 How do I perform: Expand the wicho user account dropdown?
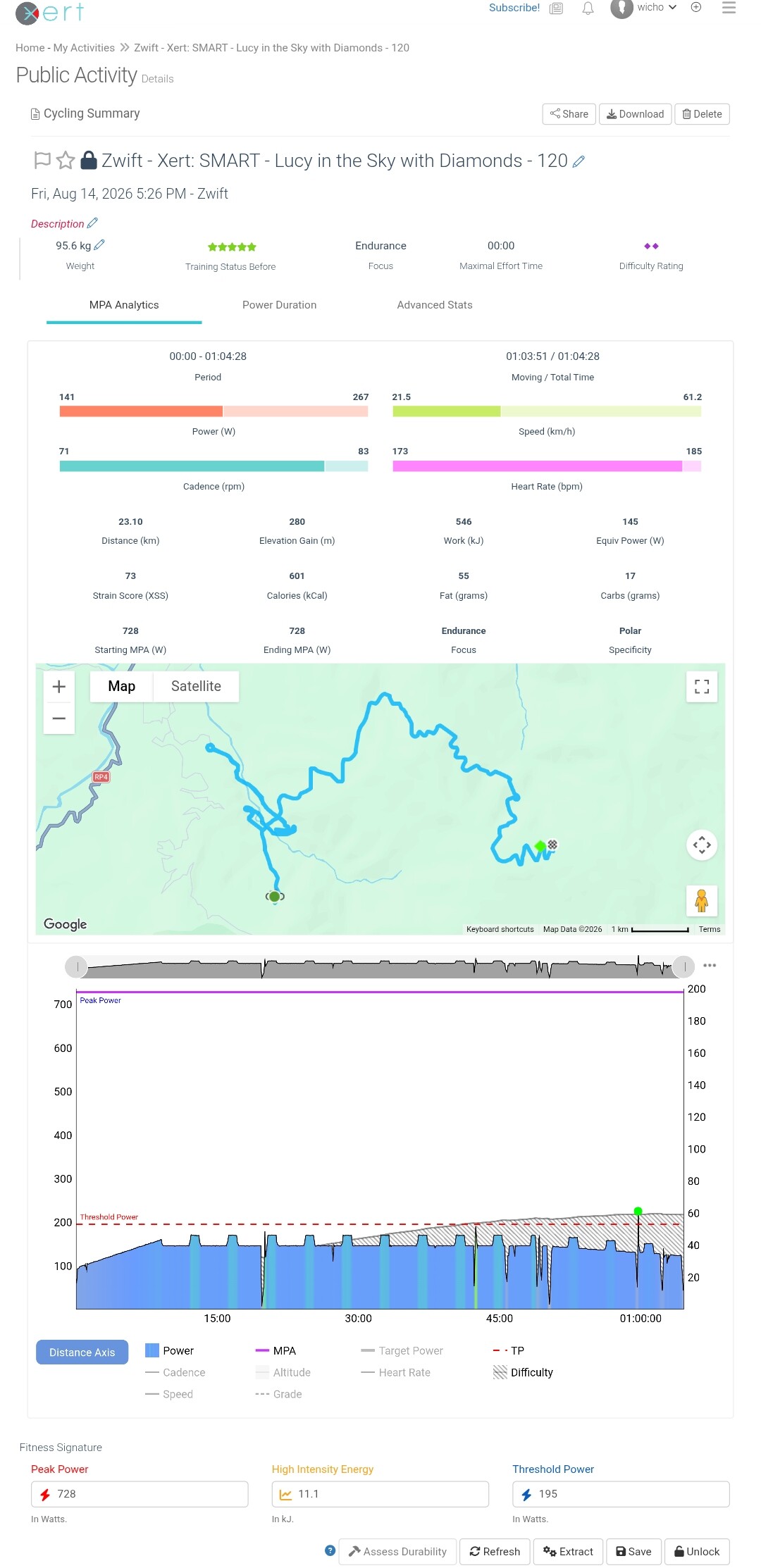pos(644,8)
